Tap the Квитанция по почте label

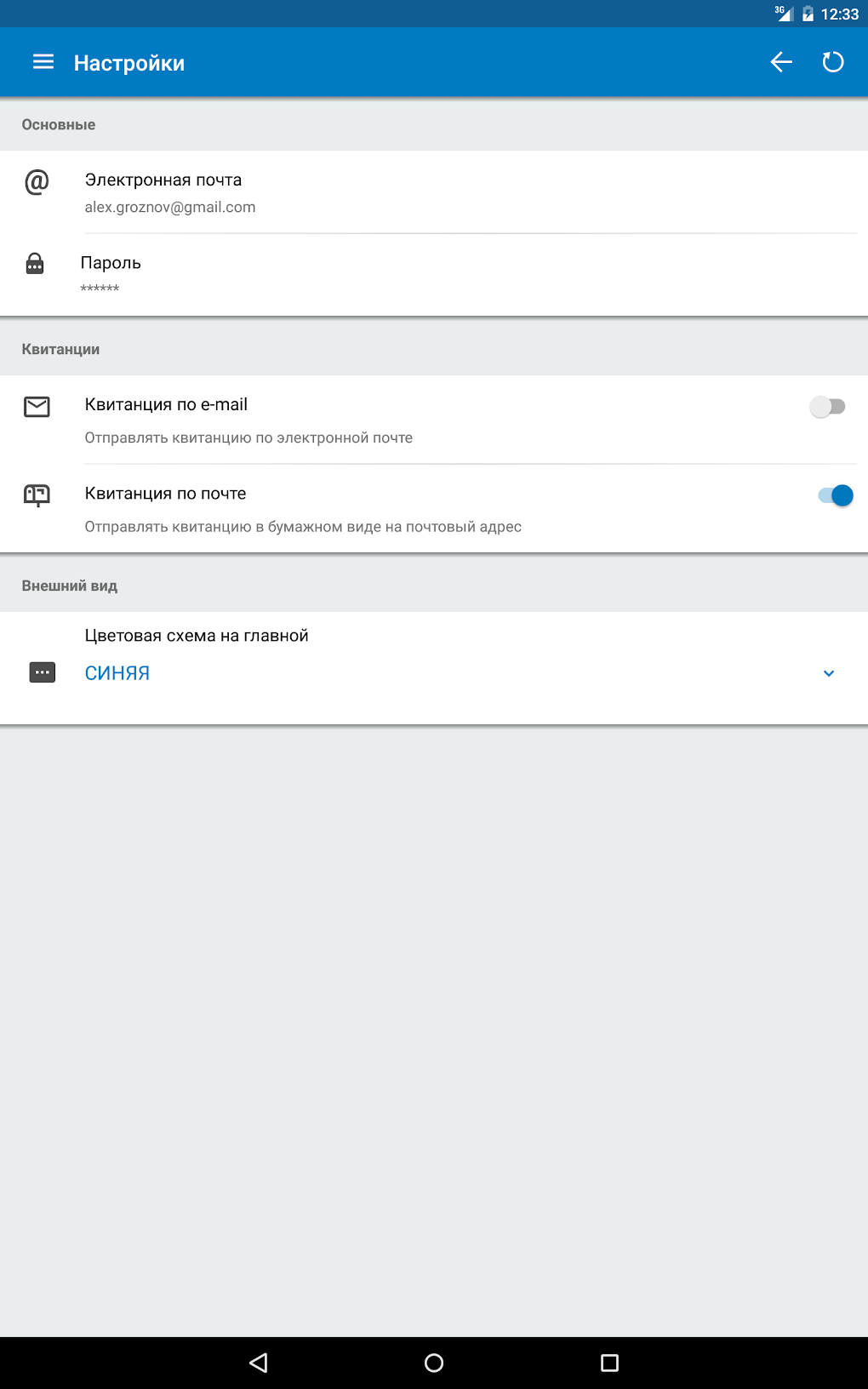(166, 494)
